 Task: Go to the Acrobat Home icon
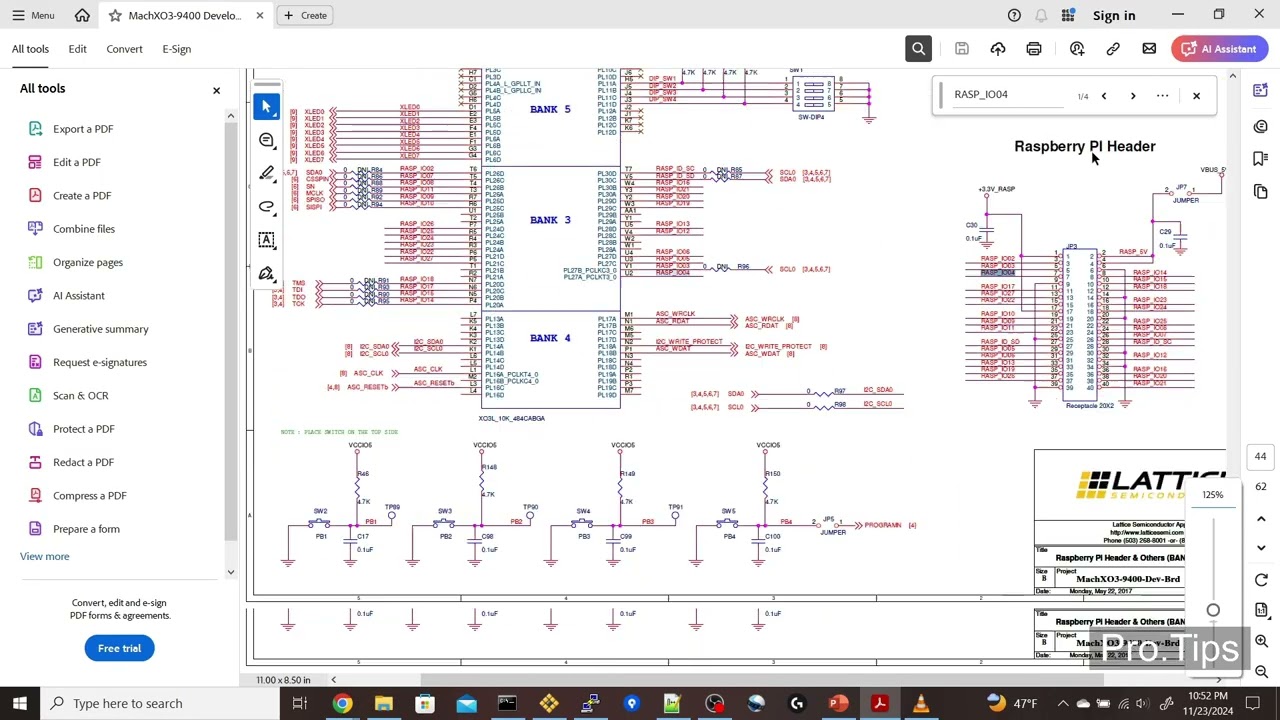pyautogui.click(x=82, y=15)
